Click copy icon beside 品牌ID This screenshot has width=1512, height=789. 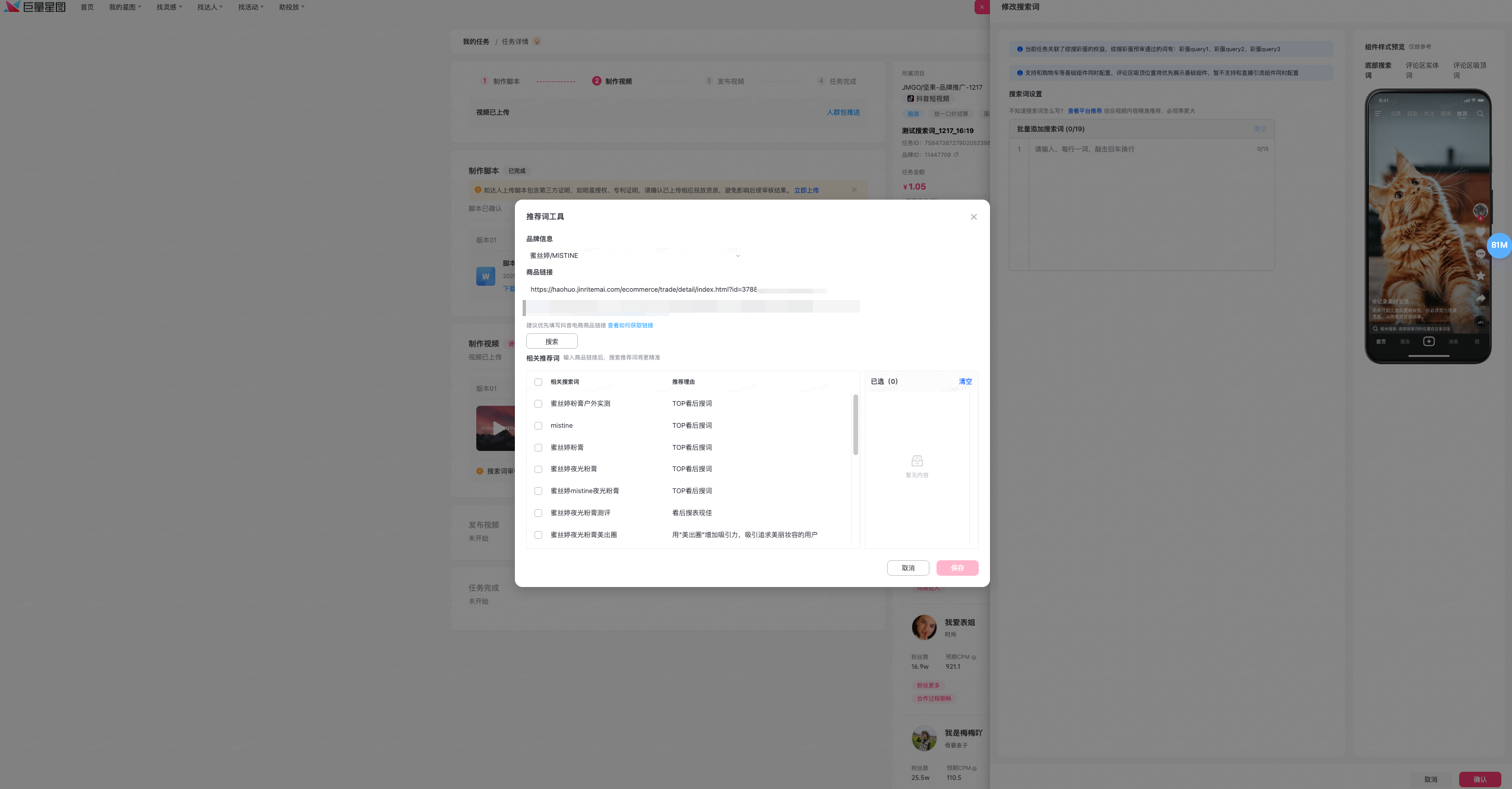click(x=956, y=154)
